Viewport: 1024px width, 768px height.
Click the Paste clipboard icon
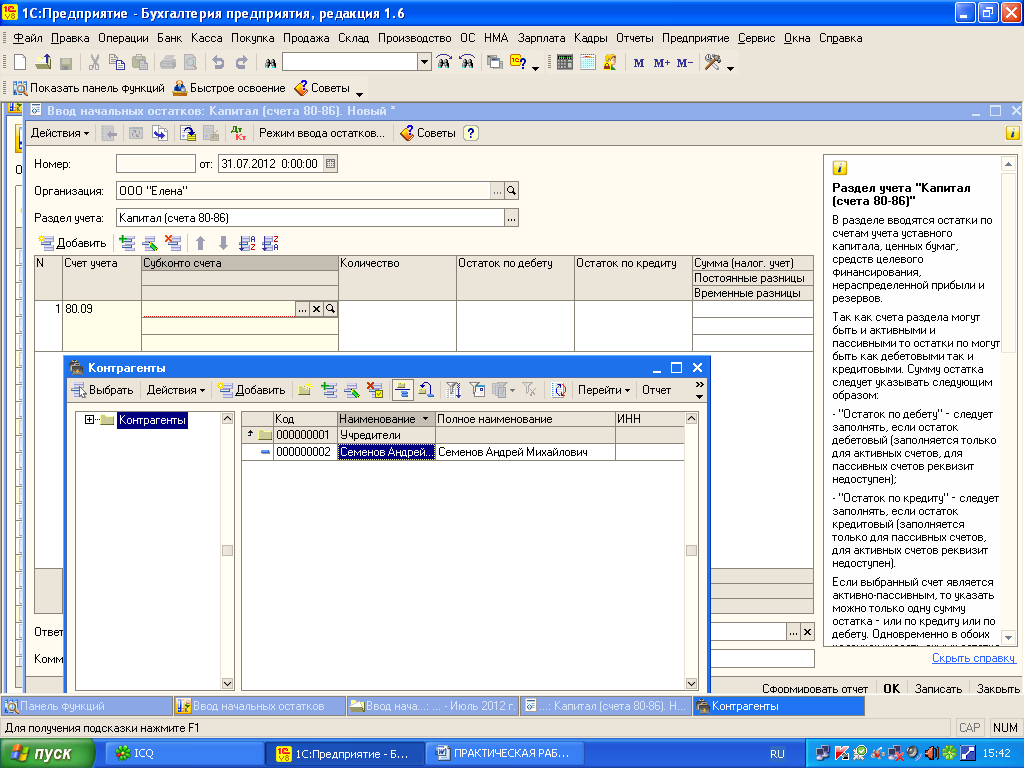coord(140,63)
